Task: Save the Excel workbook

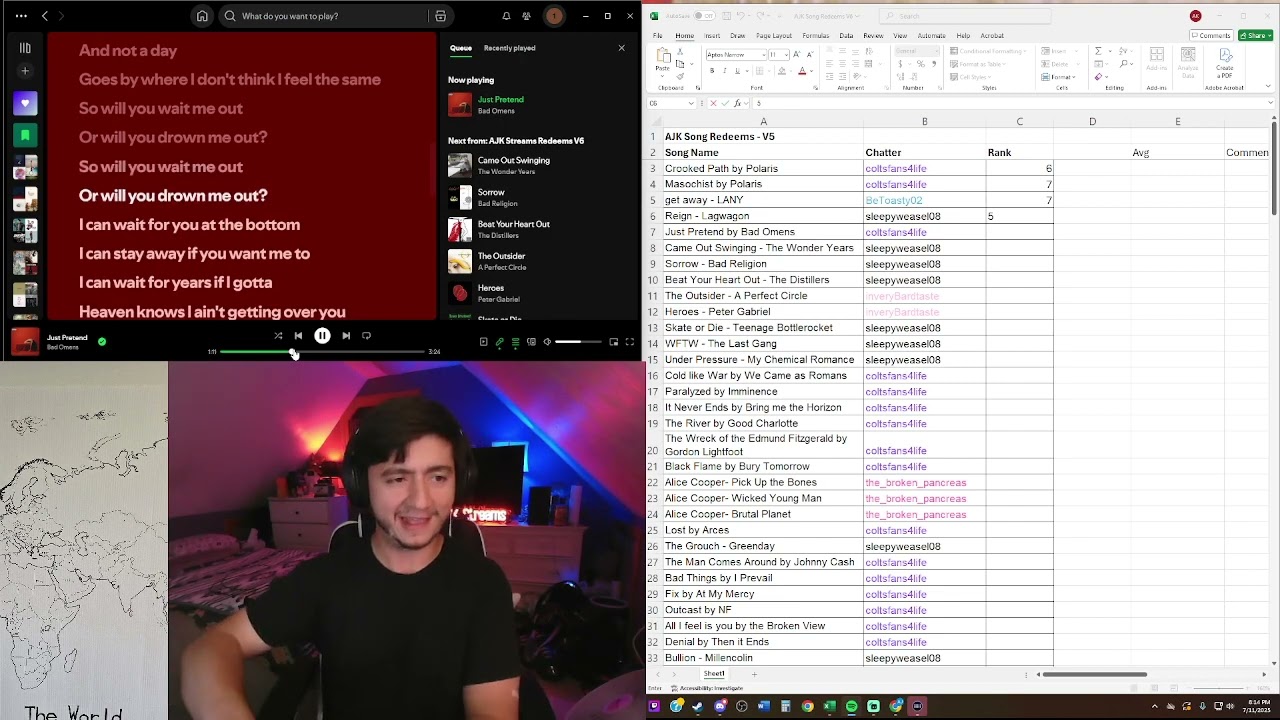Action: point(727,16)
